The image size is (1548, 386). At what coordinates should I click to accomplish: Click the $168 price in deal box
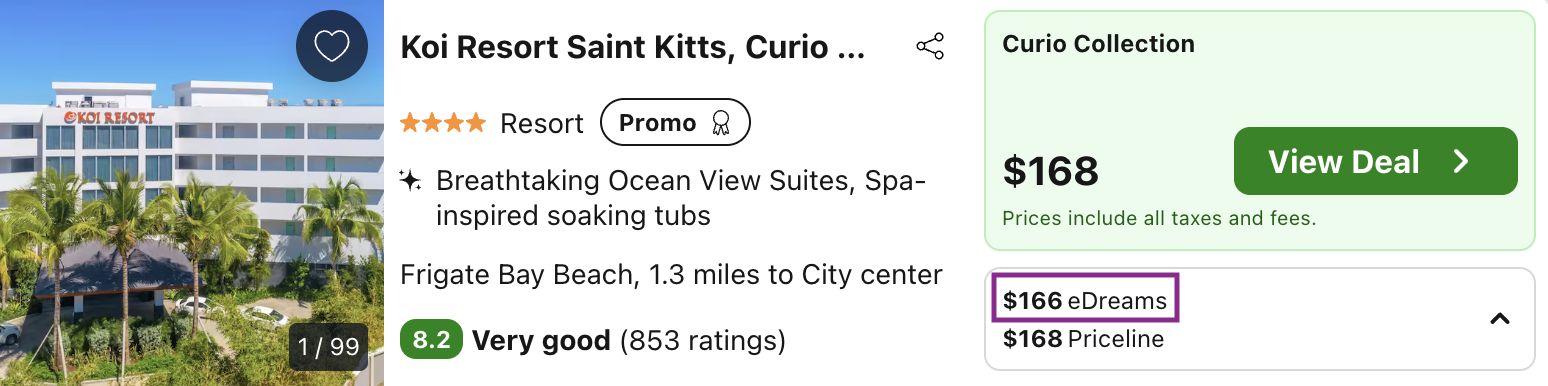(x=1050, y=171)
